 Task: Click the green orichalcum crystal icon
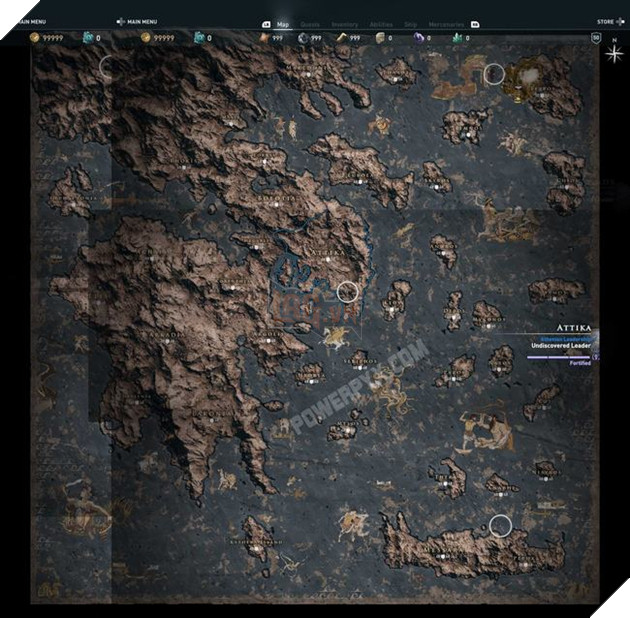point(458,38)
